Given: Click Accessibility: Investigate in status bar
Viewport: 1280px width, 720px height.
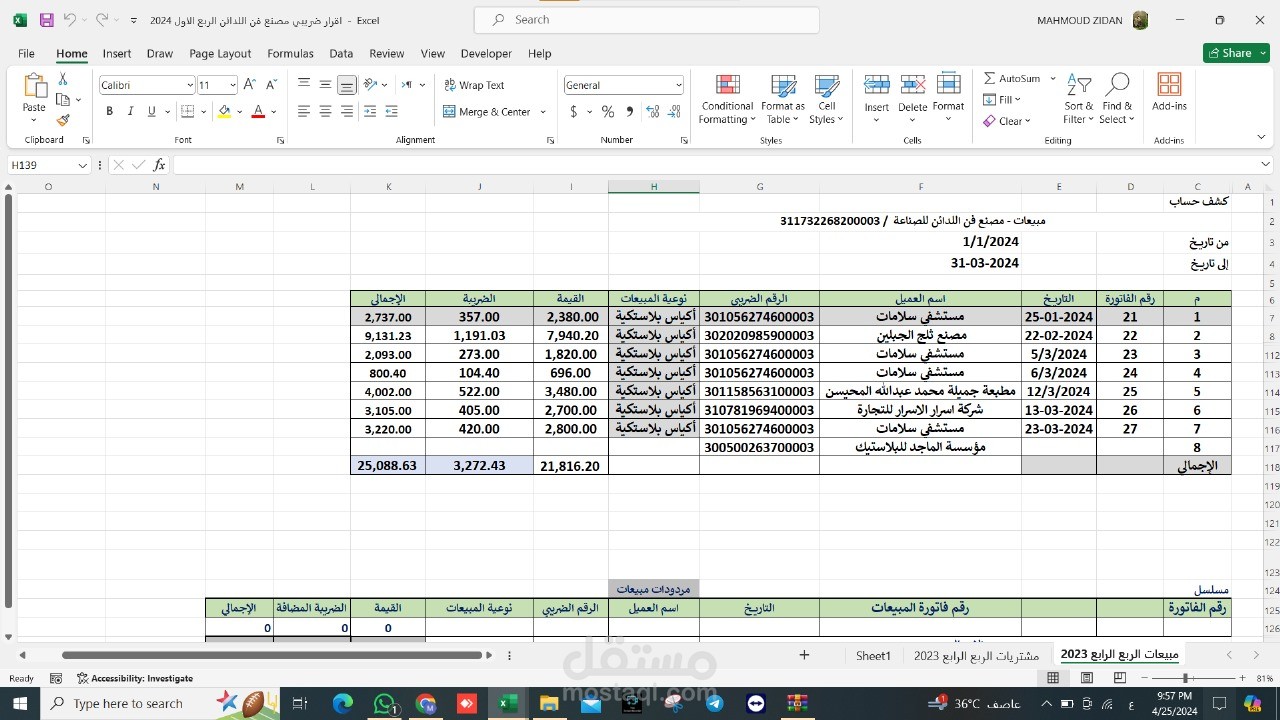Looking at the screenshot, I should point(134,678).
